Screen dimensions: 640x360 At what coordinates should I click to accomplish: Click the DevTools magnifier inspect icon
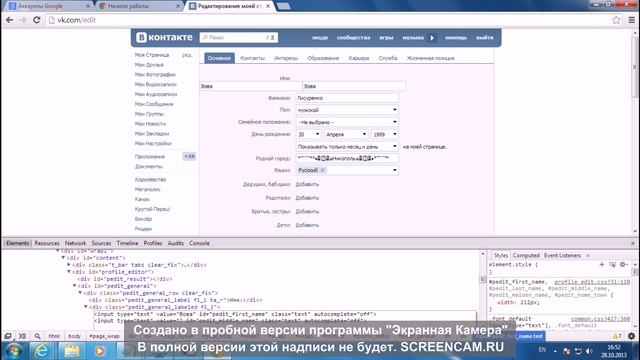[x=37, y=336]
